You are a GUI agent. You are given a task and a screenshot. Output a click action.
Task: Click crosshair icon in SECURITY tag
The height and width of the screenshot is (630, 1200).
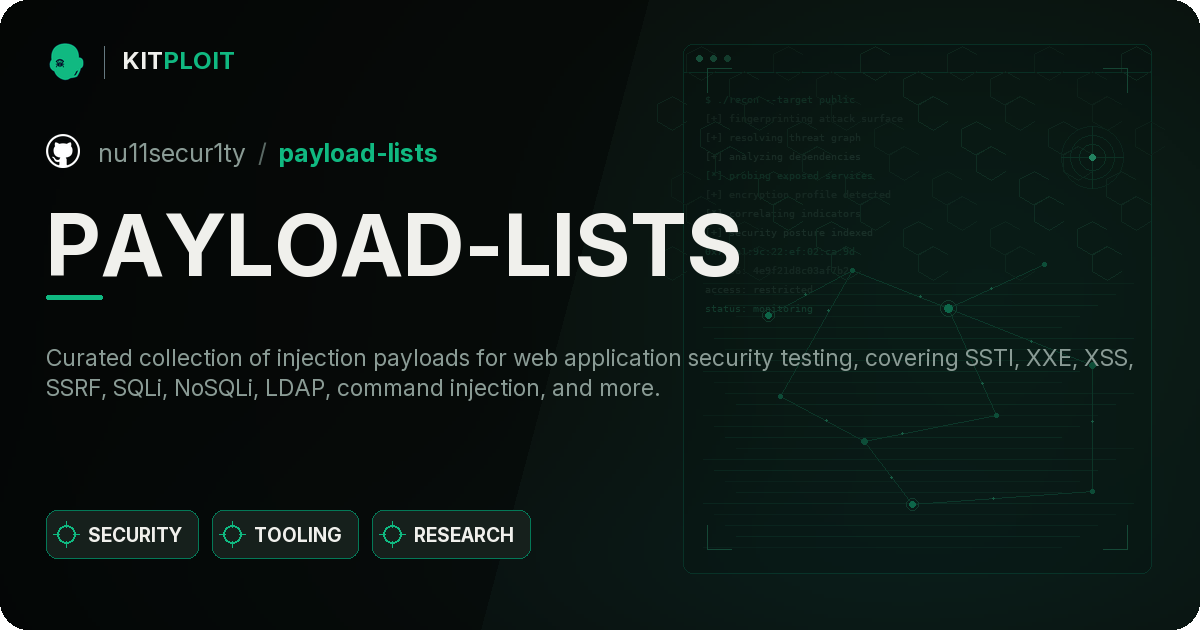click(67, 535)
